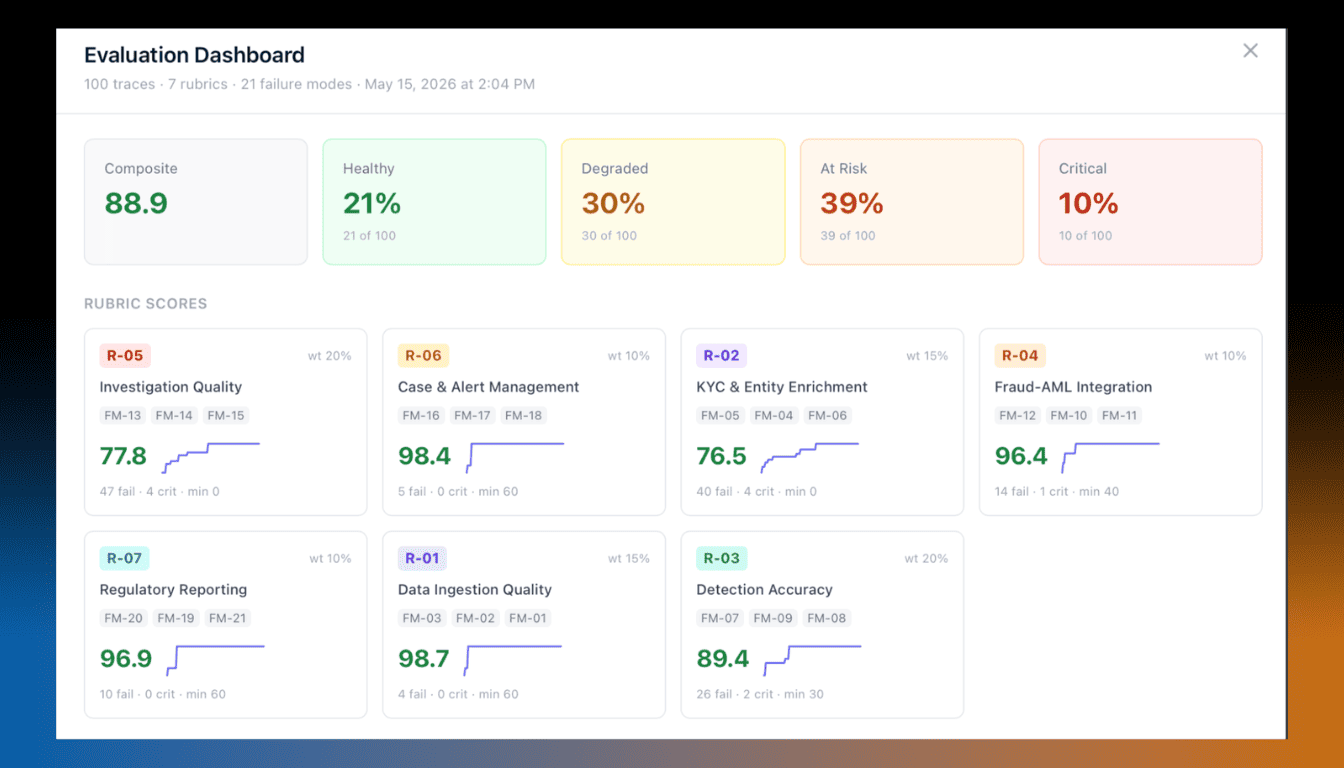Click the FM-13 failure mode tag
This screenshot has width=1344, height=768.
(123, 415)
